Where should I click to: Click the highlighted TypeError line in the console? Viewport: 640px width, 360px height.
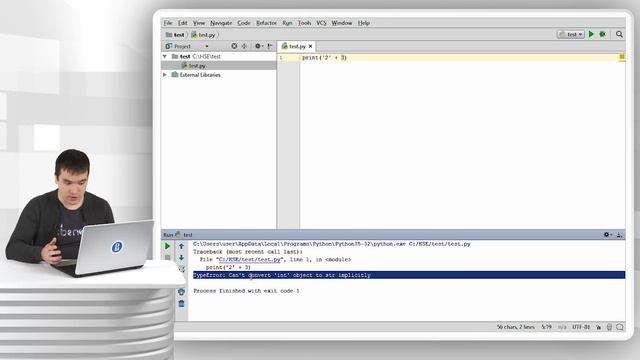pos(409,275)
